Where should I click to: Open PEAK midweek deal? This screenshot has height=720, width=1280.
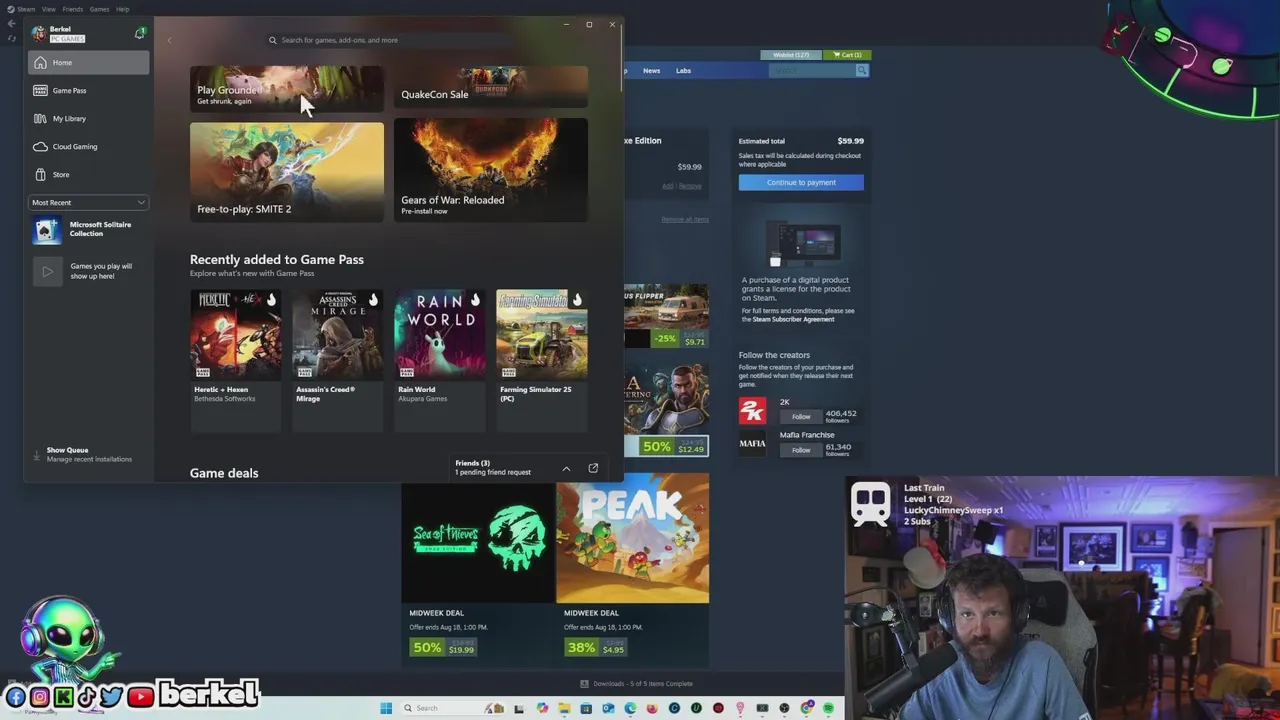632,570
